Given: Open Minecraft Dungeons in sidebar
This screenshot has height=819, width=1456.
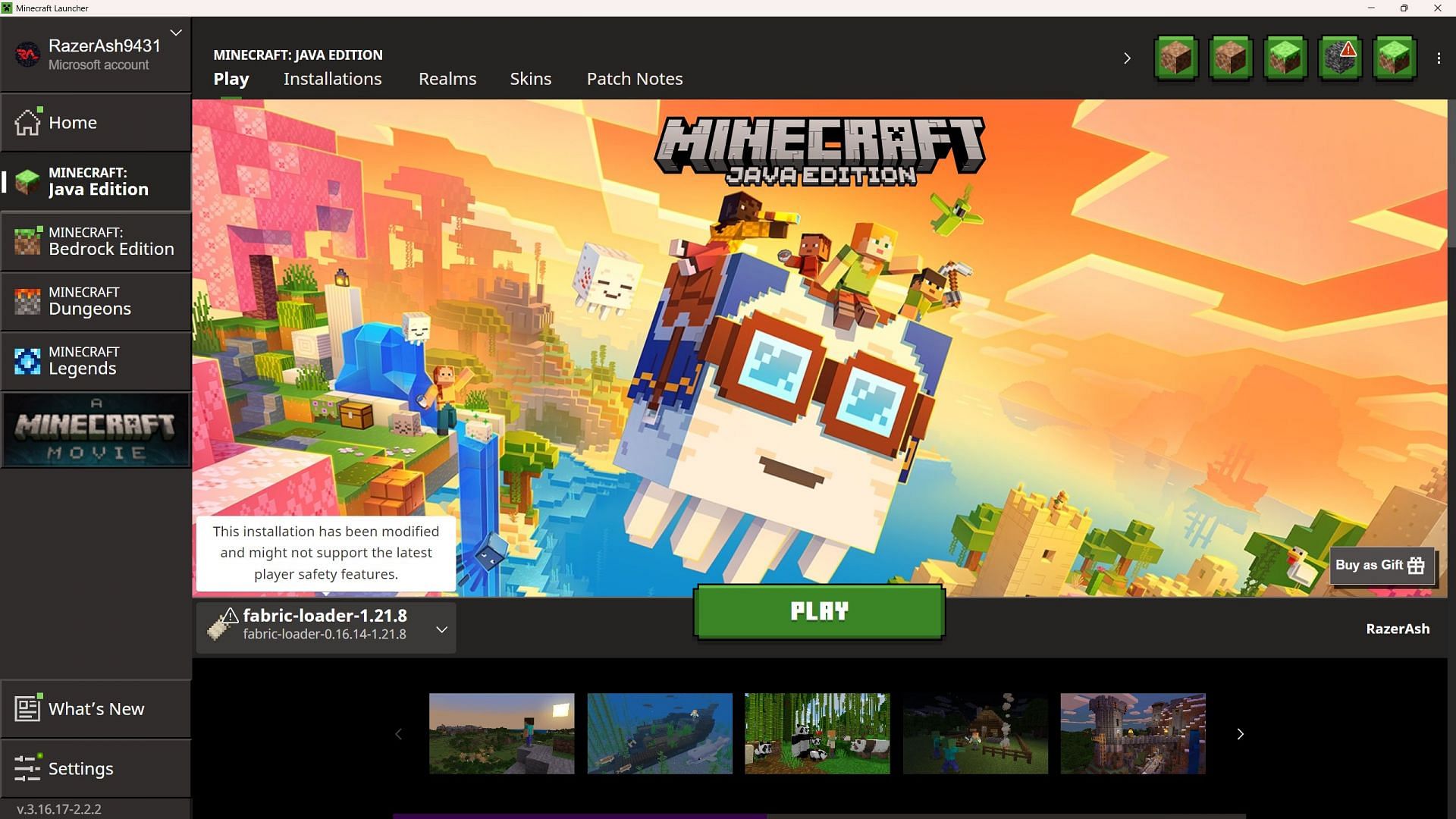Looking at the screenshot, I should pyautogui.click(x=96, y=301).
